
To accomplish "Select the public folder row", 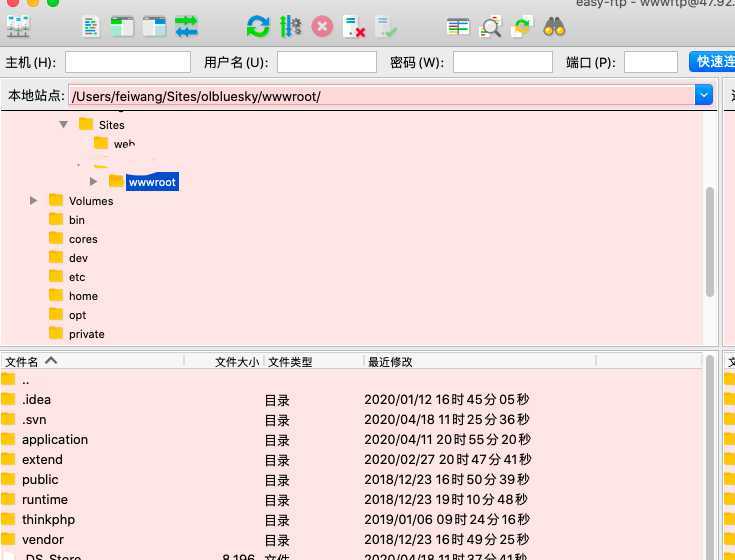I will tap(352, 480).
